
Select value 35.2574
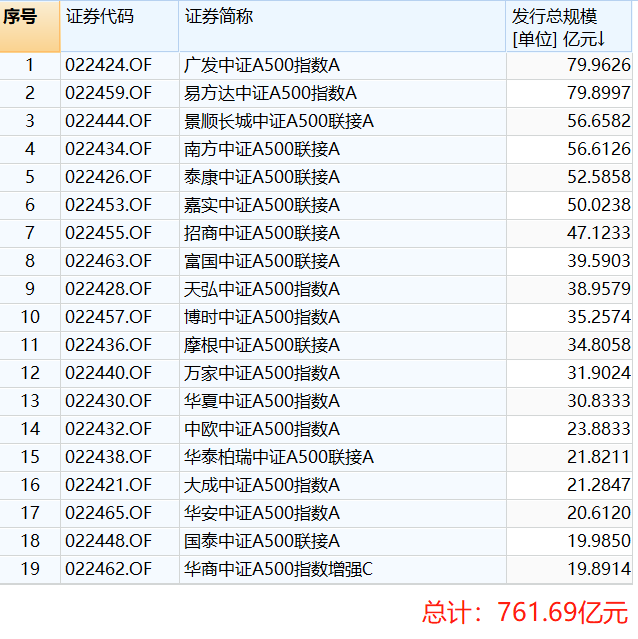pos(569,317)
